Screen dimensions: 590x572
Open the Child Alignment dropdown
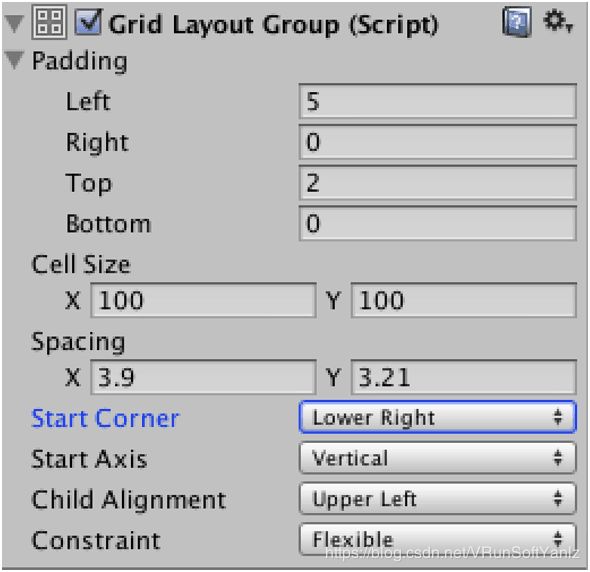(438, 499)
